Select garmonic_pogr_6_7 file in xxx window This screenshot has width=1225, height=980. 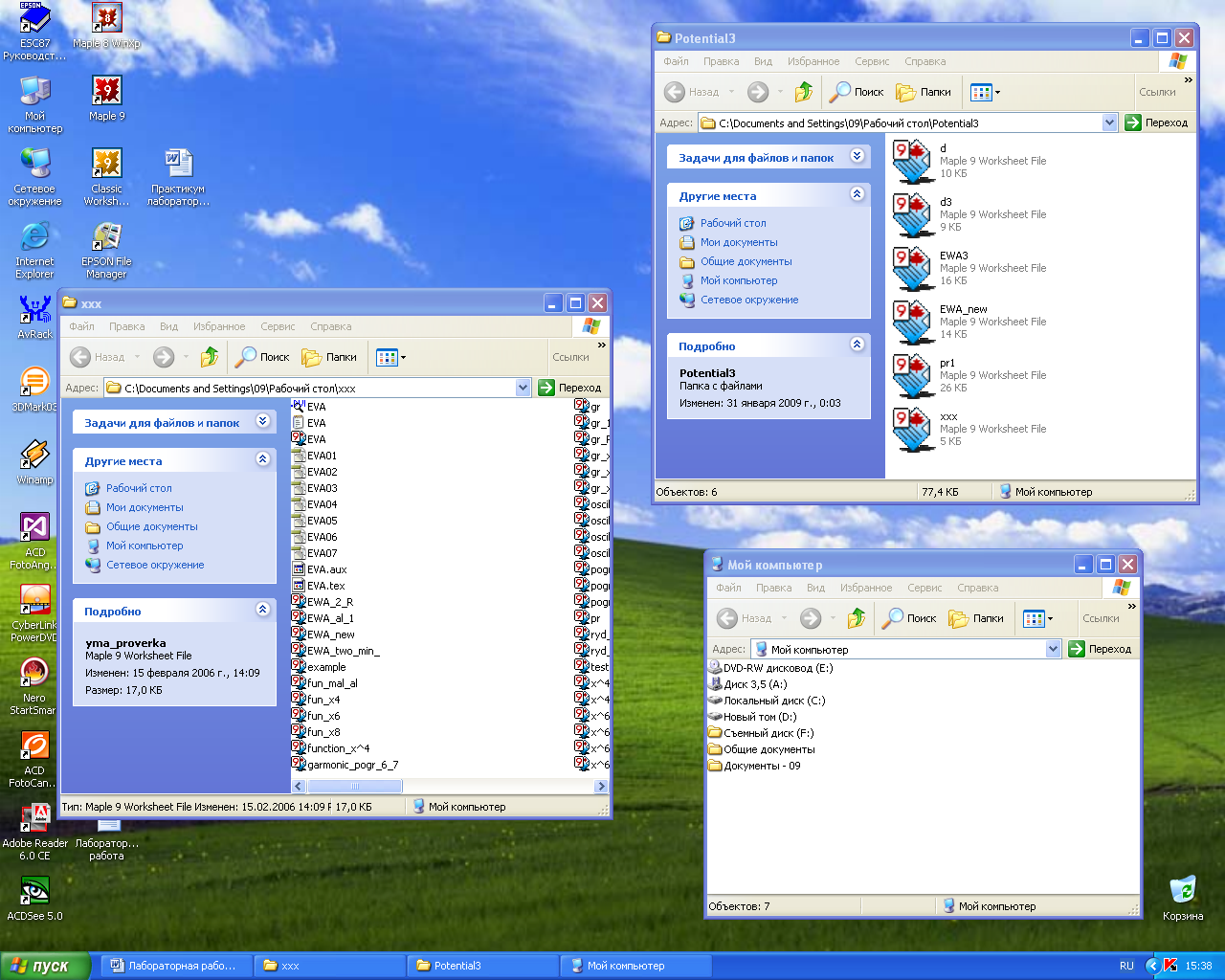[x=345, y=765]
